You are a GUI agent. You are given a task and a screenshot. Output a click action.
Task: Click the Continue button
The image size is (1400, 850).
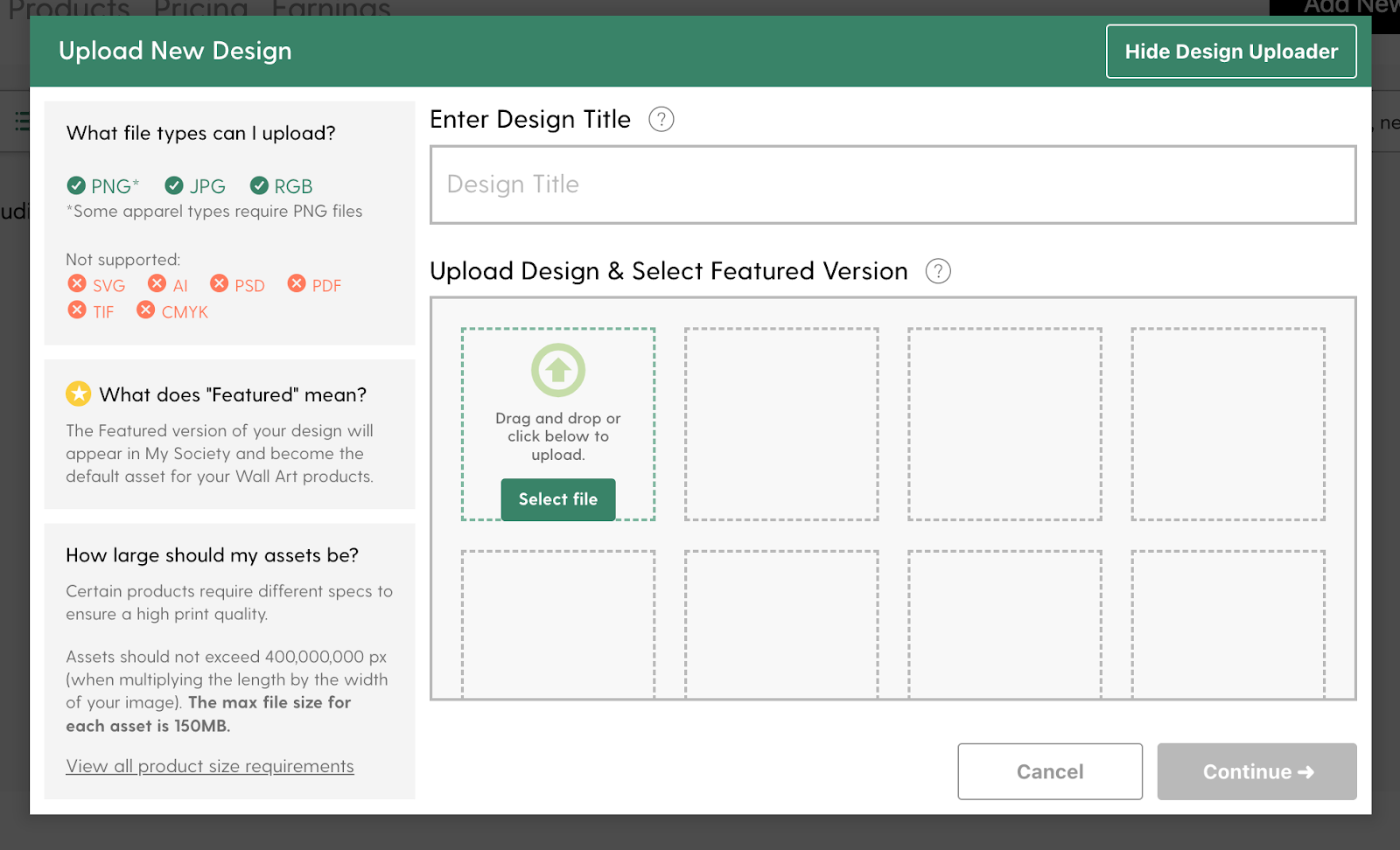[1257, 771]
